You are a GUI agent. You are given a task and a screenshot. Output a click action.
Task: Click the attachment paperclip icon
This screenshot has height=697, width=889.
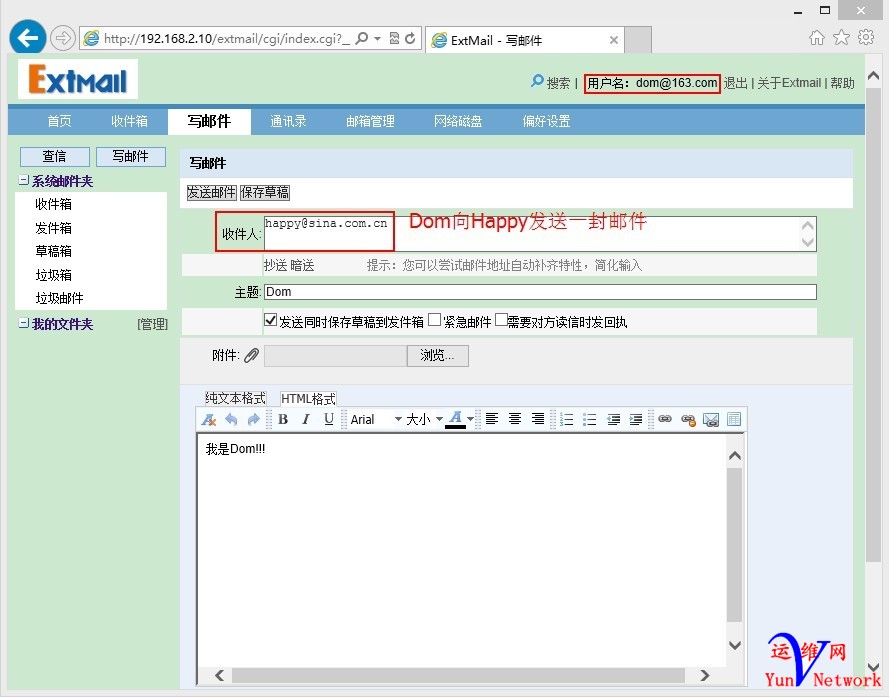(252, 356)
